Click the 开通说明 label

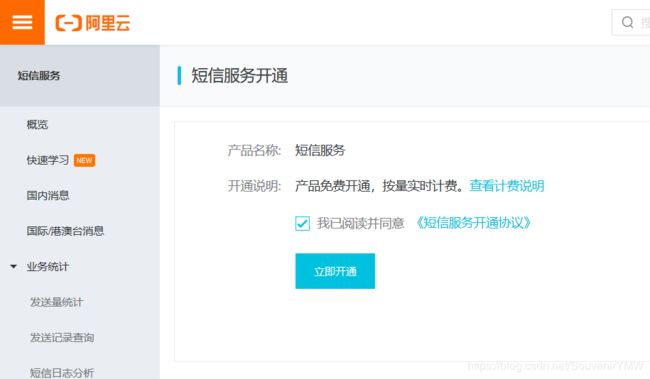coord(255,186)
